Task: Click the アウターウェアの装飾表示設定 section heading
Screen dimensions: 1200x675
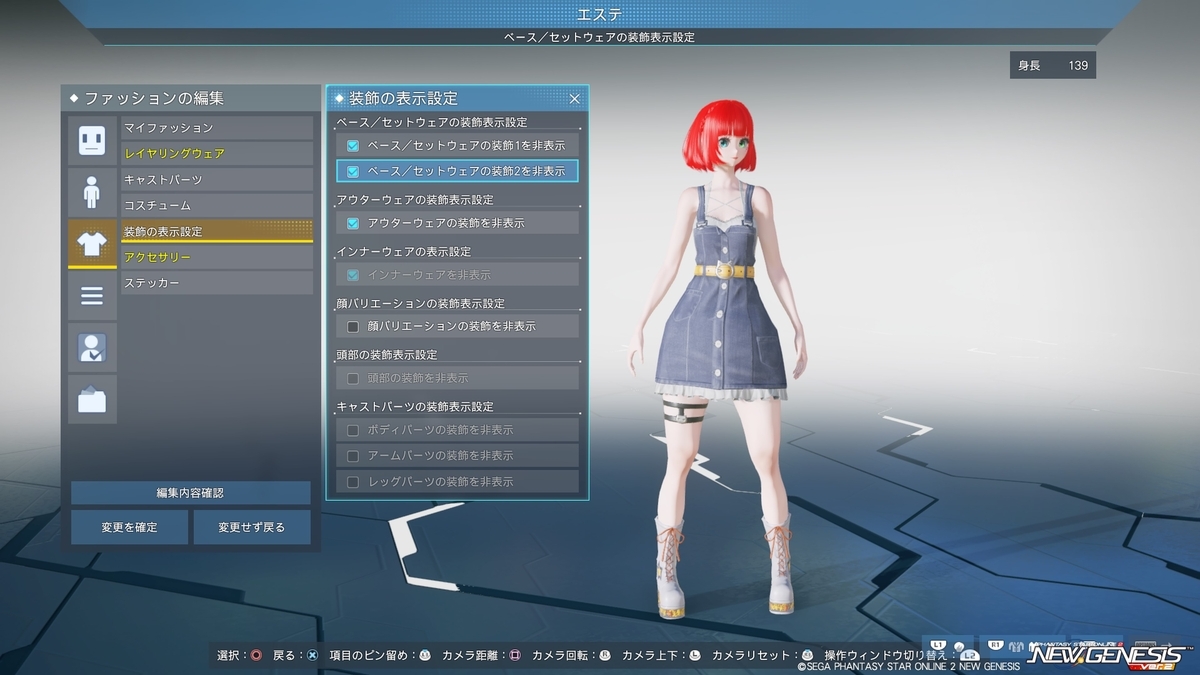Action: [415, 200]
